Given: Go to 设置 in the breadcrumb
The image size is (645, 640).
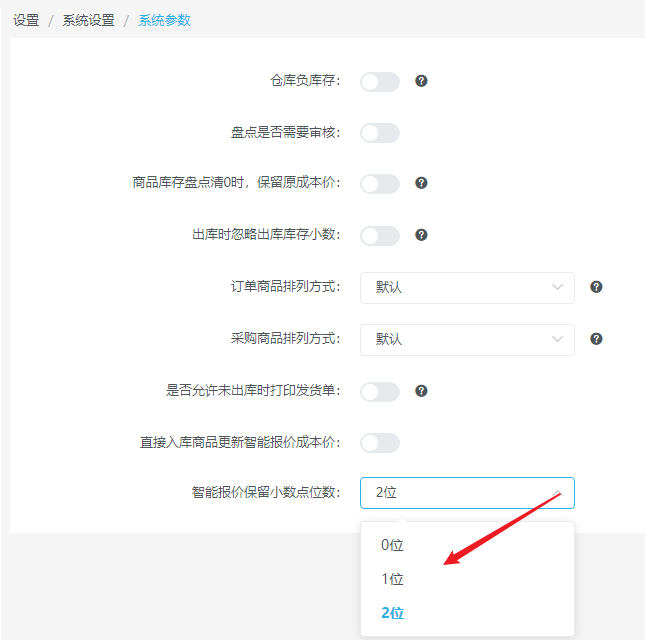Looking at the screenshot, I should coord(26,20).
